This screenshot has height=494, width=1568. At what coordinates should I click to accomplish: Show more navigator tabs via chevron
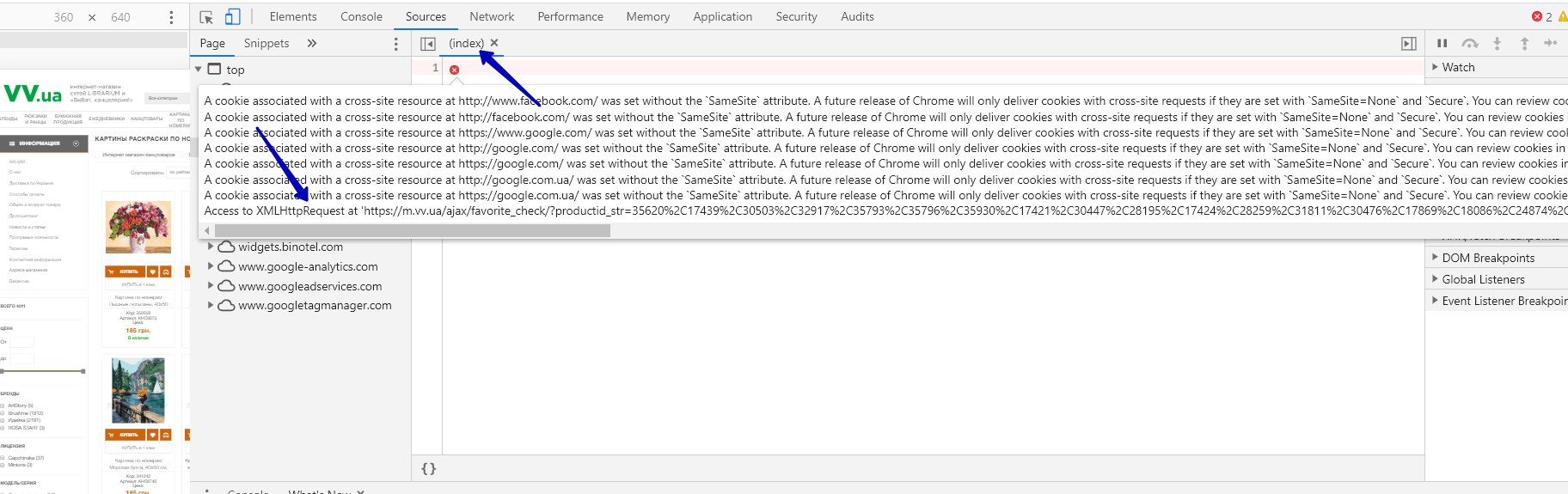click(x=312, y=43)
